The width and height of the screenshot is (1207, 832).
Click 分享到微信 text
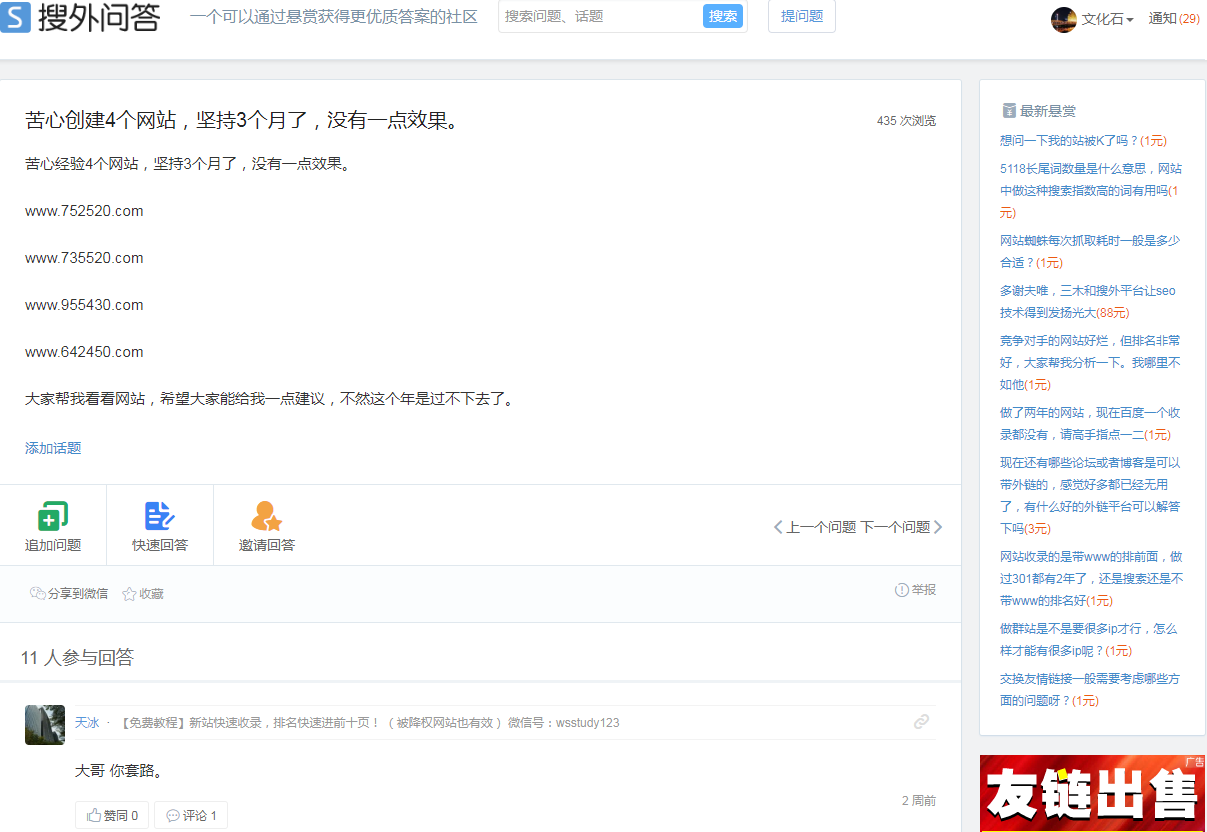pos(78,593)
